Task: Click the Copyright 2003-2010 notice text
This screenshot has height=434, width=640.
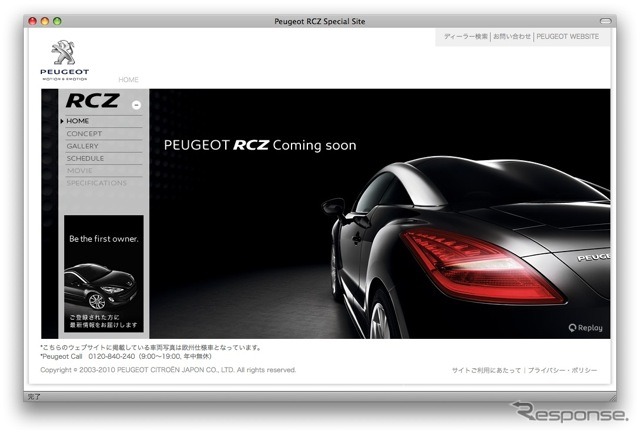Action: point(168,370)
